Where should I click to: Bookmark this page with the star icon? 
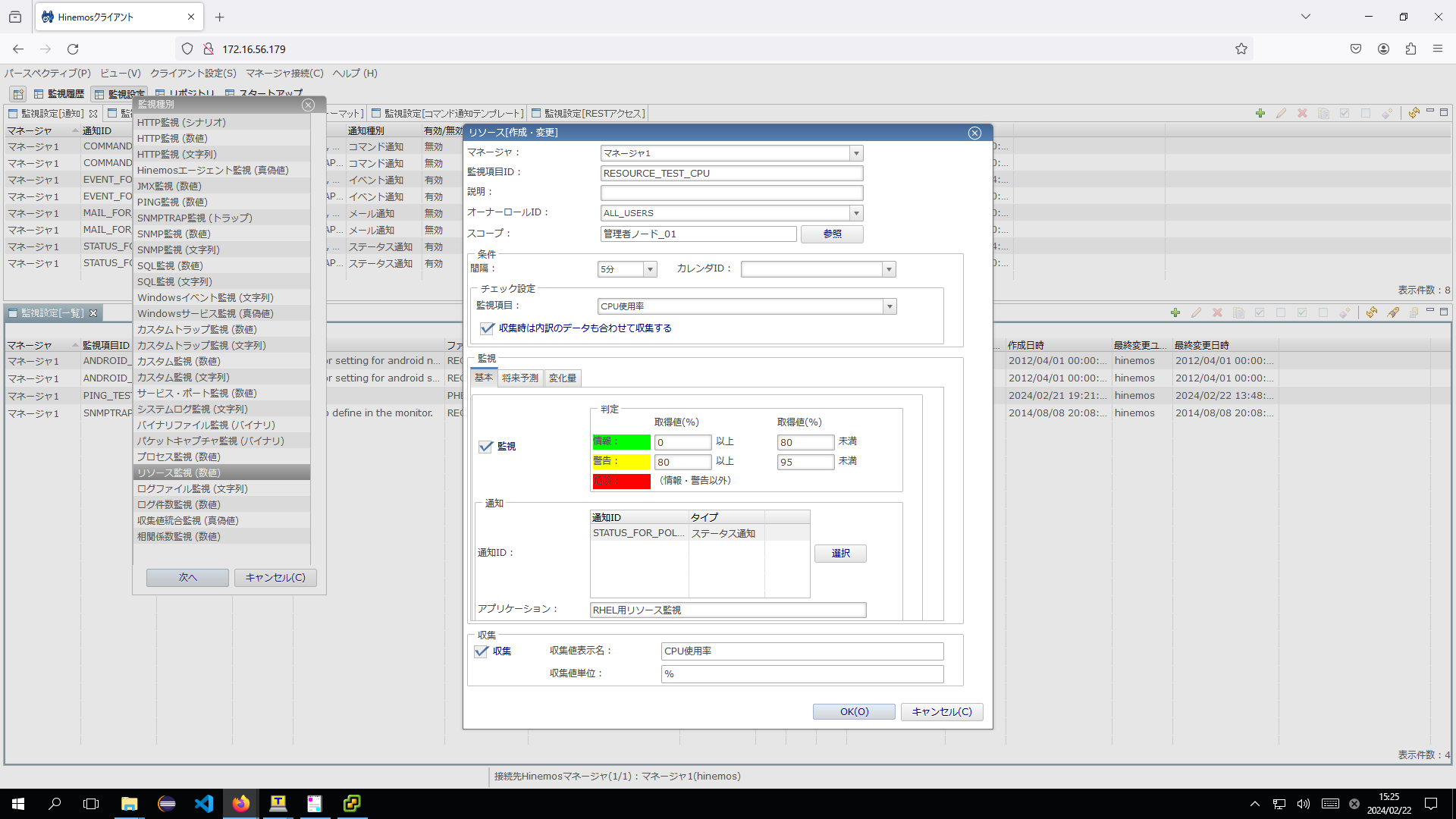[x=1241, y=49]
